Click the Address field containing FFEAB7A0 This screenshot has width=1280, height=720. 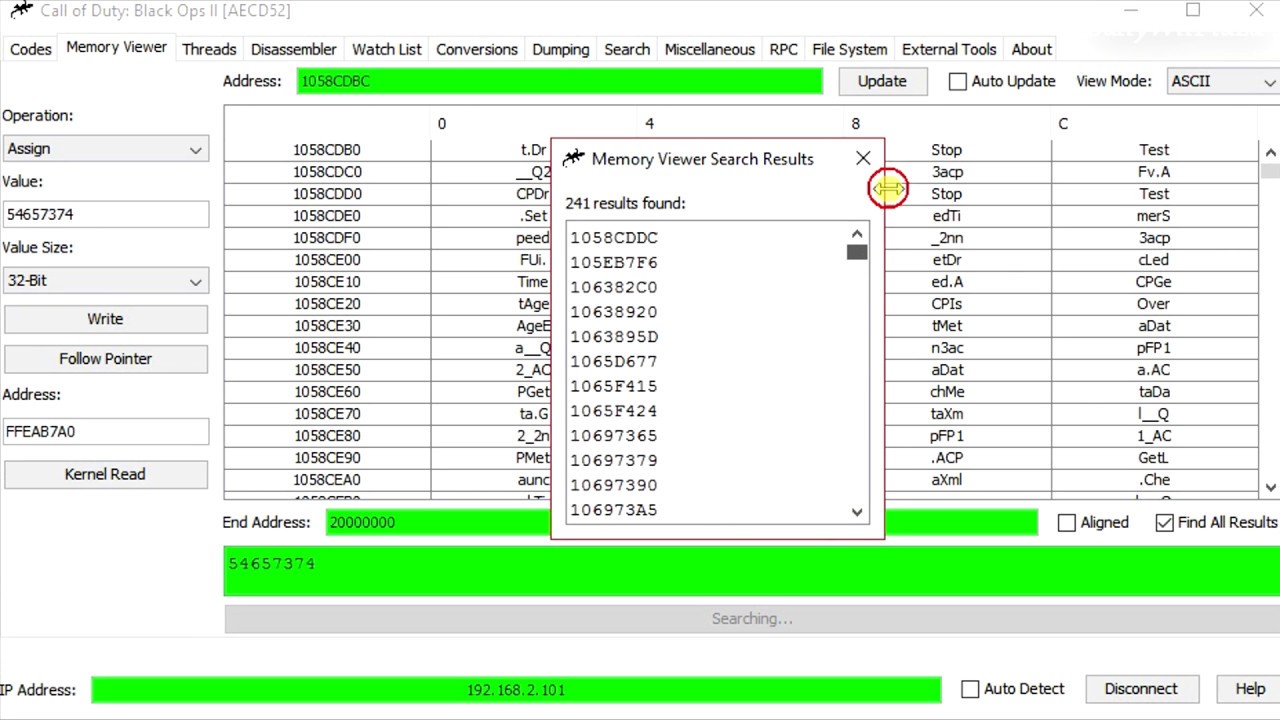click(106, 432)
